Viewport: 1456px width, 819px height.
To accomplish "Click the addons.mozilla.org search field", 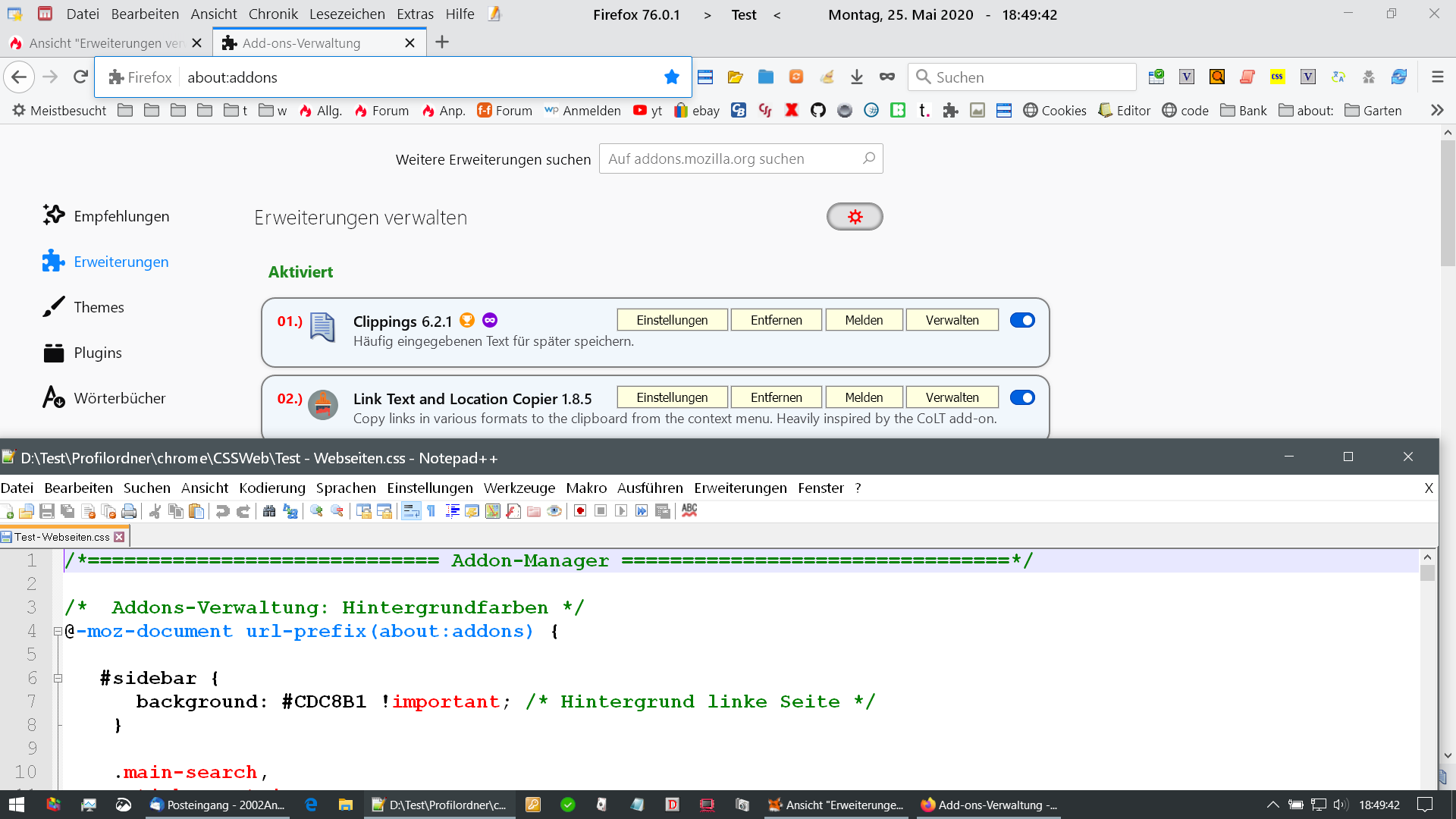I will [x=732, y=158].
